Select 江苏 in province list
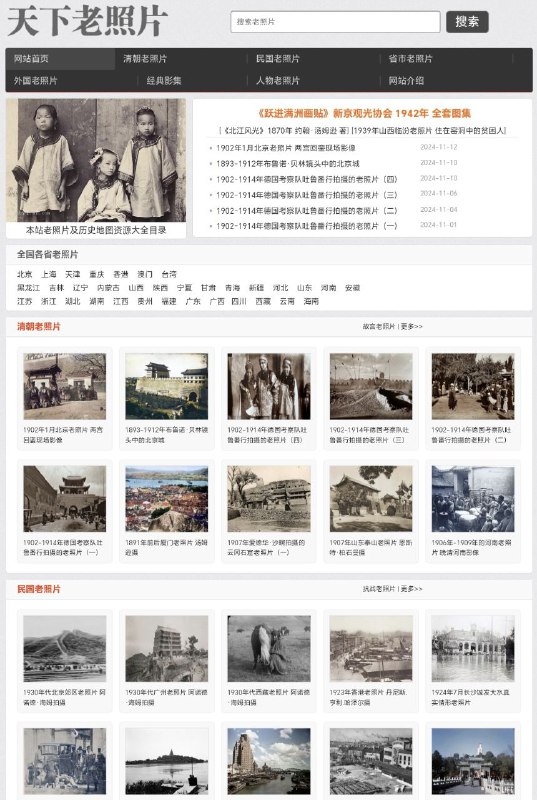This screenshot has width=537, height=800. (x=24, y=302)
